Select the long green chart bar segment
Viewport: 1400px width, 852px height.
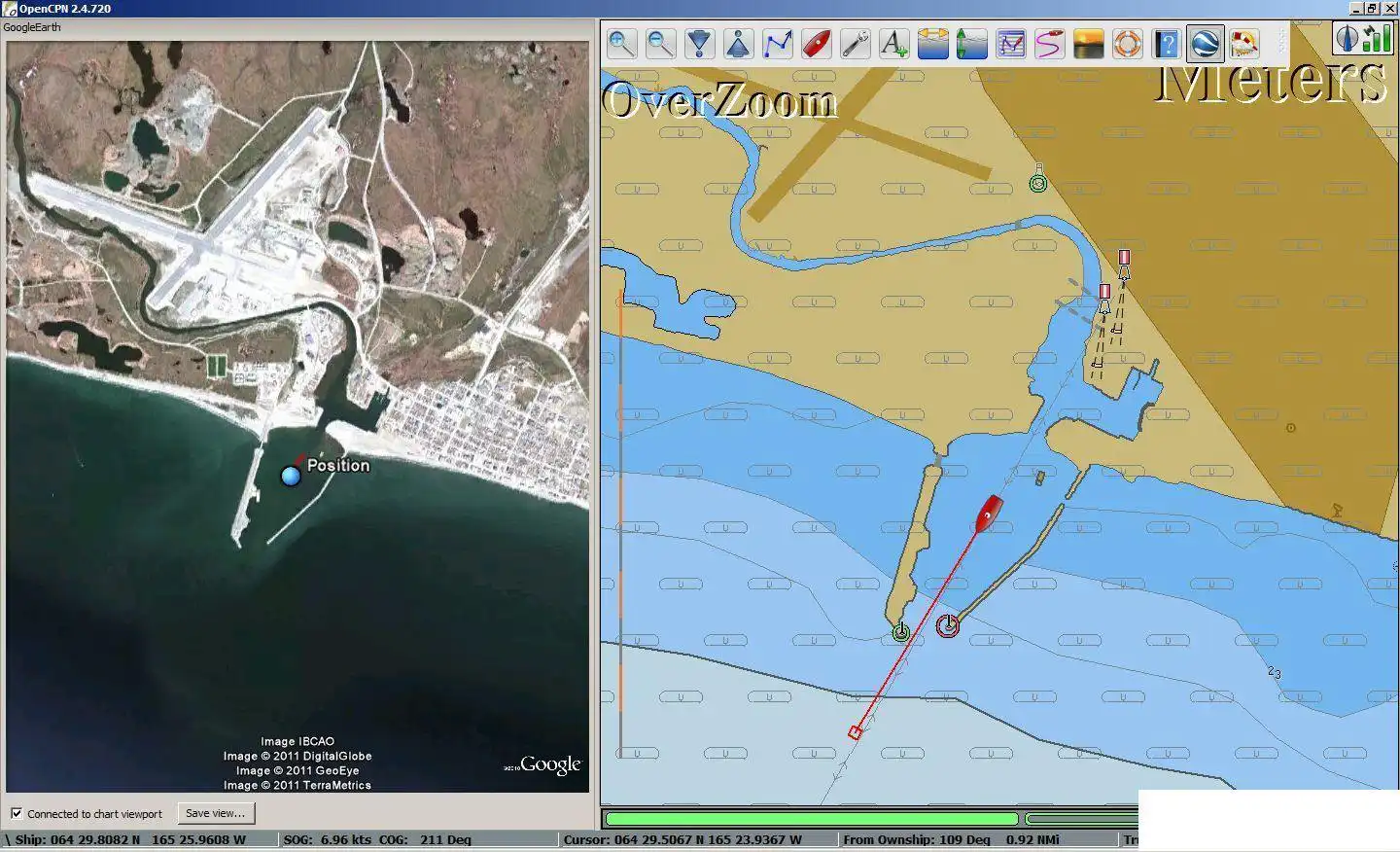[811, 819]
